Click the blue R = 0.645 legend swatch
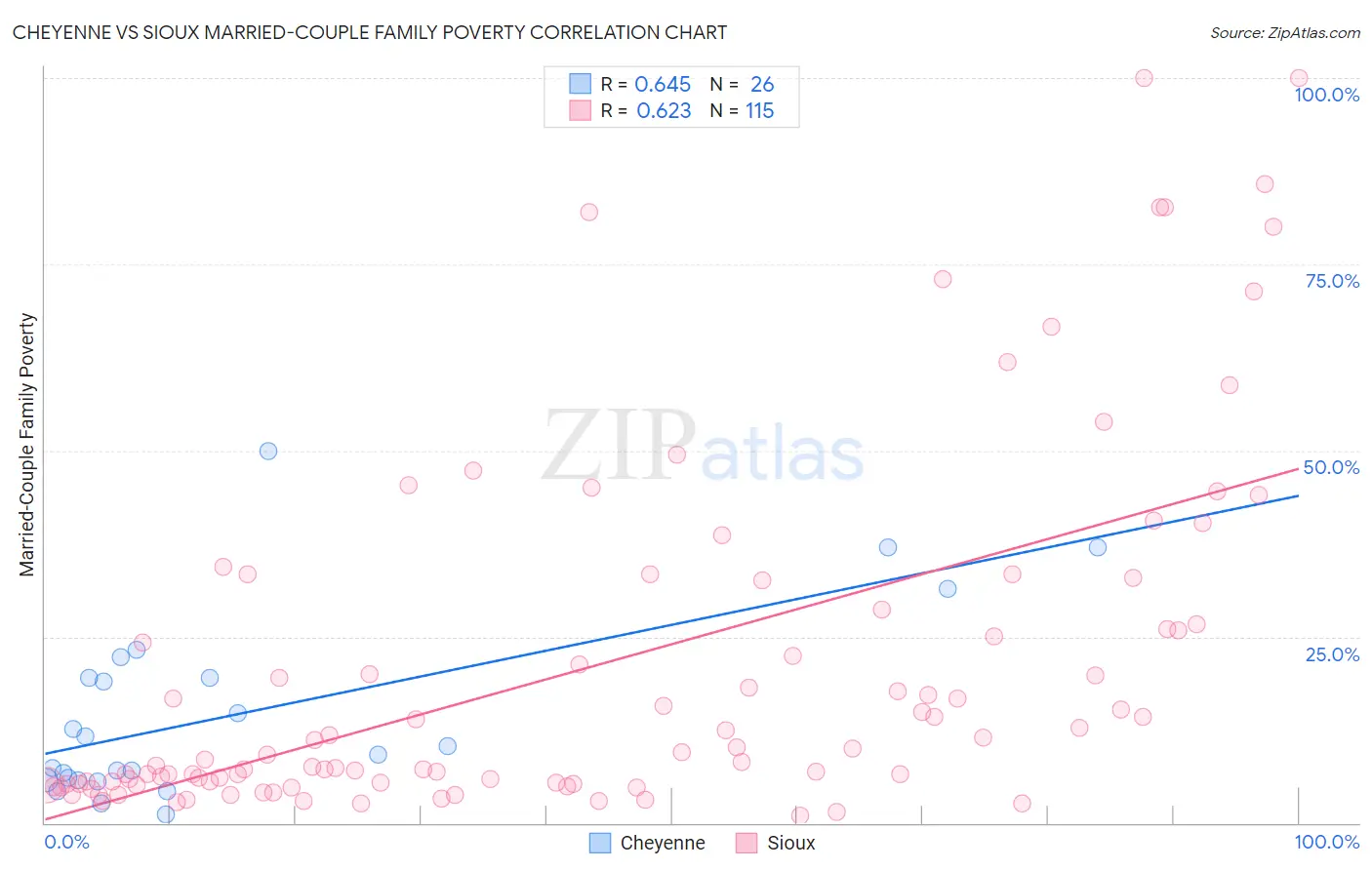 click(x=580, y=84)
